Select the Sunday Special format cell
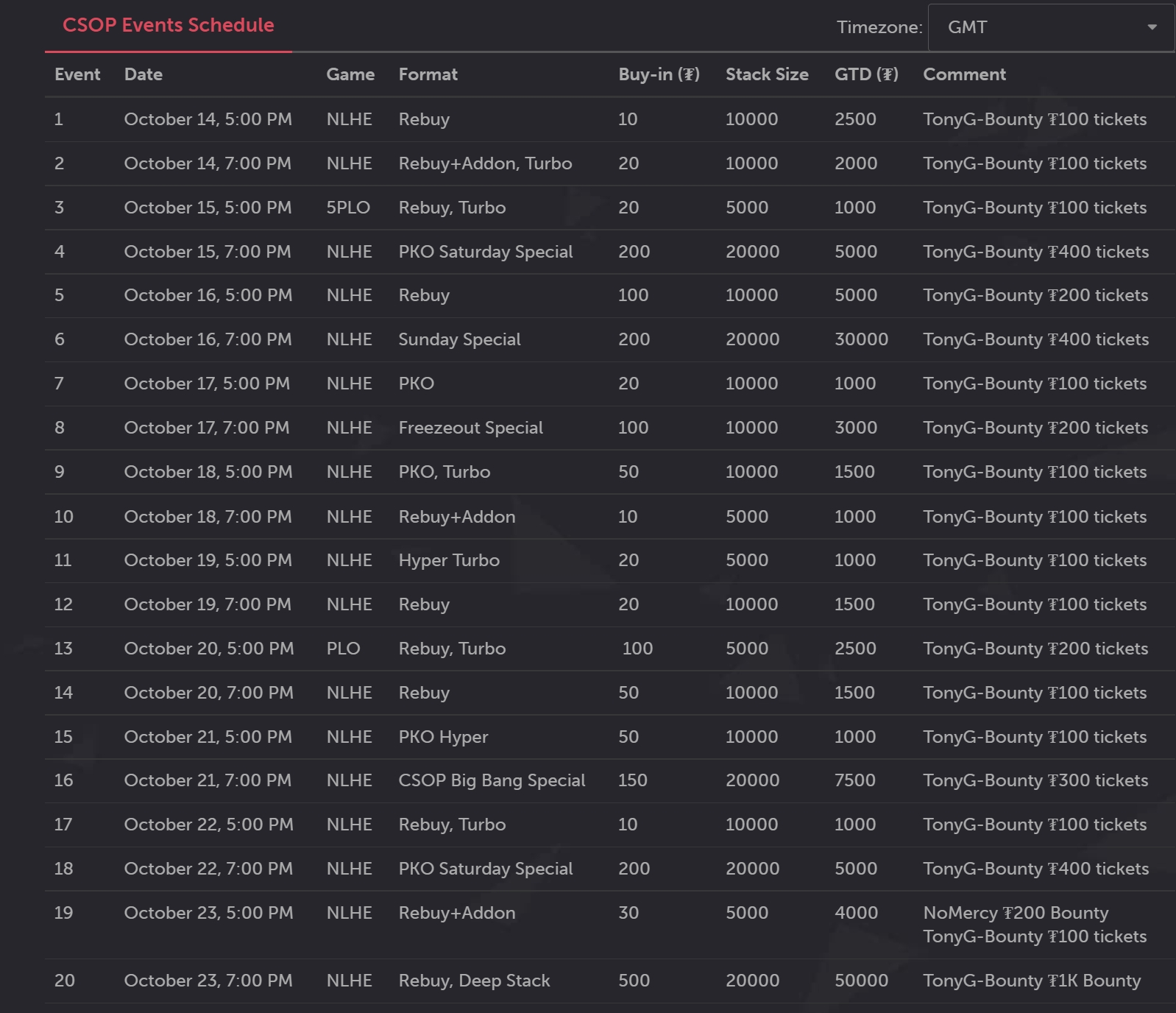The height and width of the screenshot is (1013, 1176). pyautogui.click(x=459, y=339)
